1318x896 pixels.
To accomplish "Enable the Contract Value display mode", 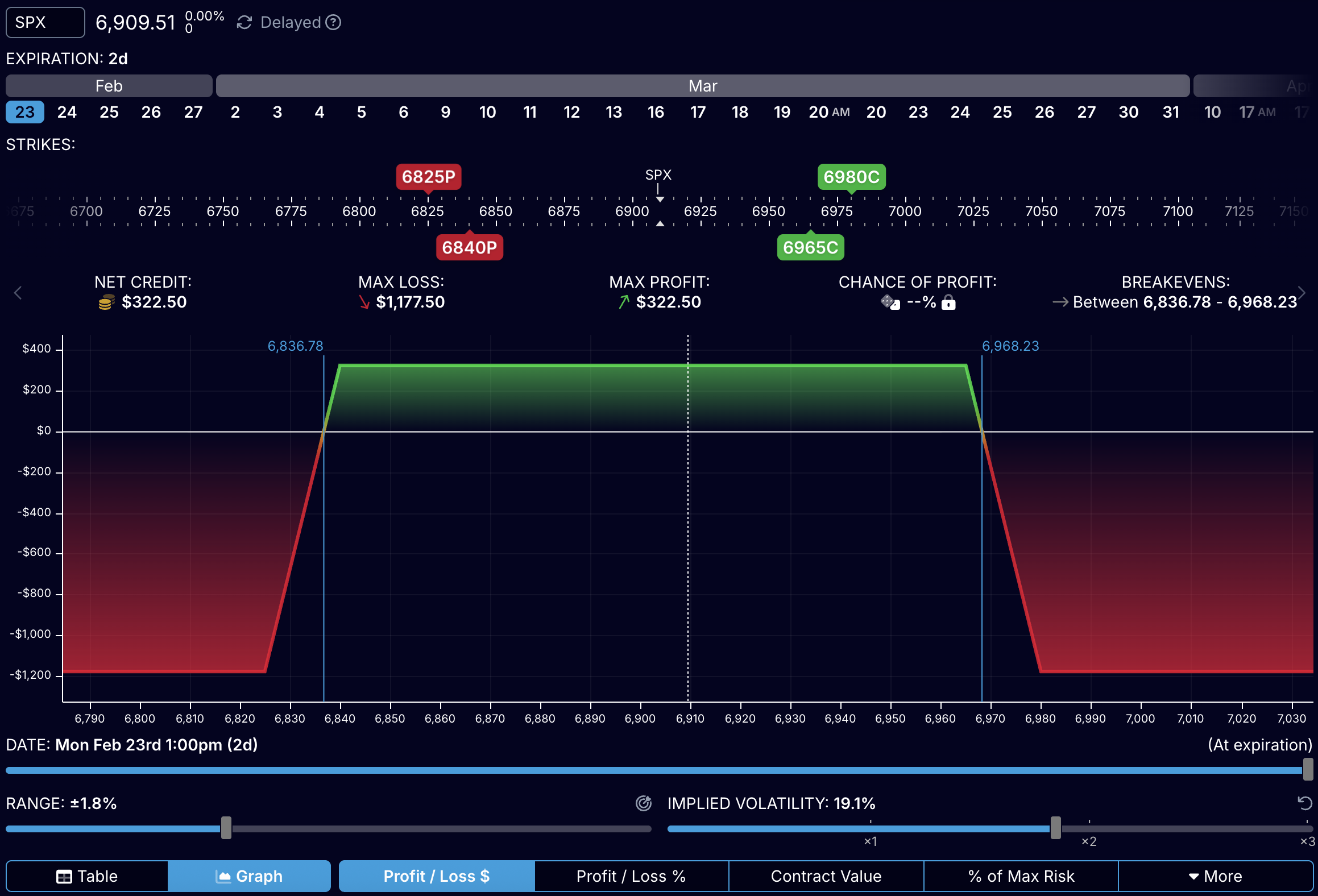I will [x=826, y=876].
